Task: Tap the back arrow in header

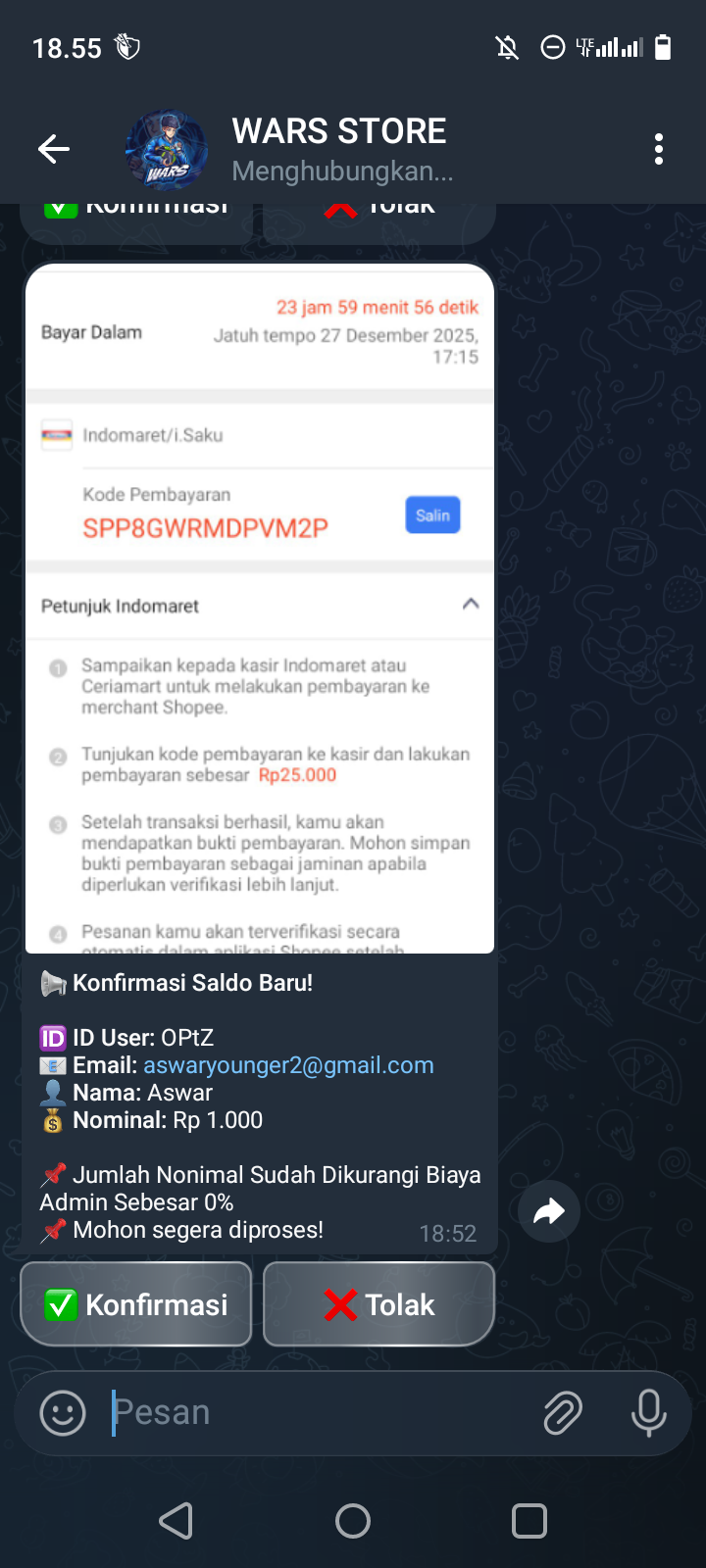Action: (53, 149)
